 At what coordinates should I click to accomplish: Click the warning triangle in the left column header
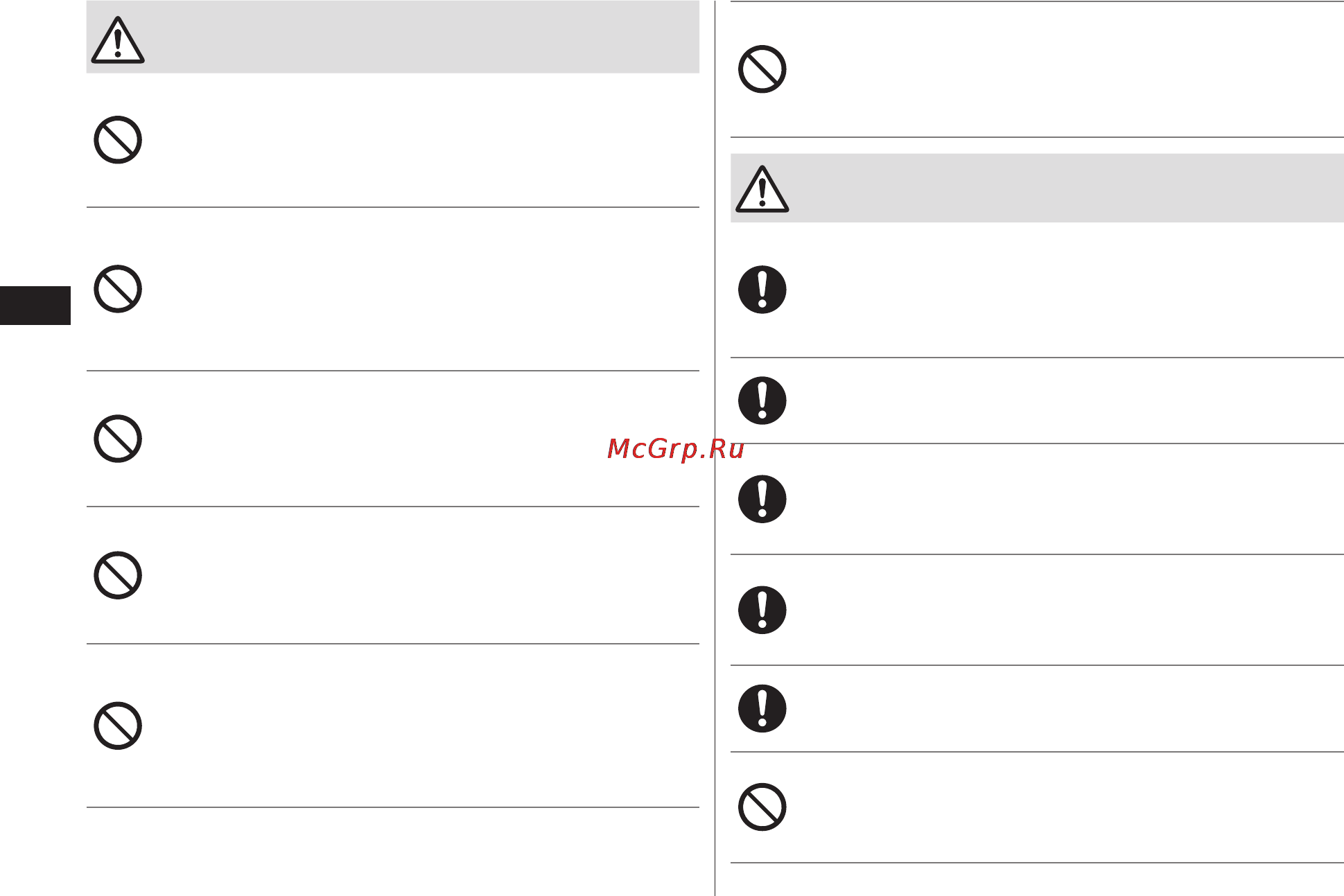pos(118,40)
